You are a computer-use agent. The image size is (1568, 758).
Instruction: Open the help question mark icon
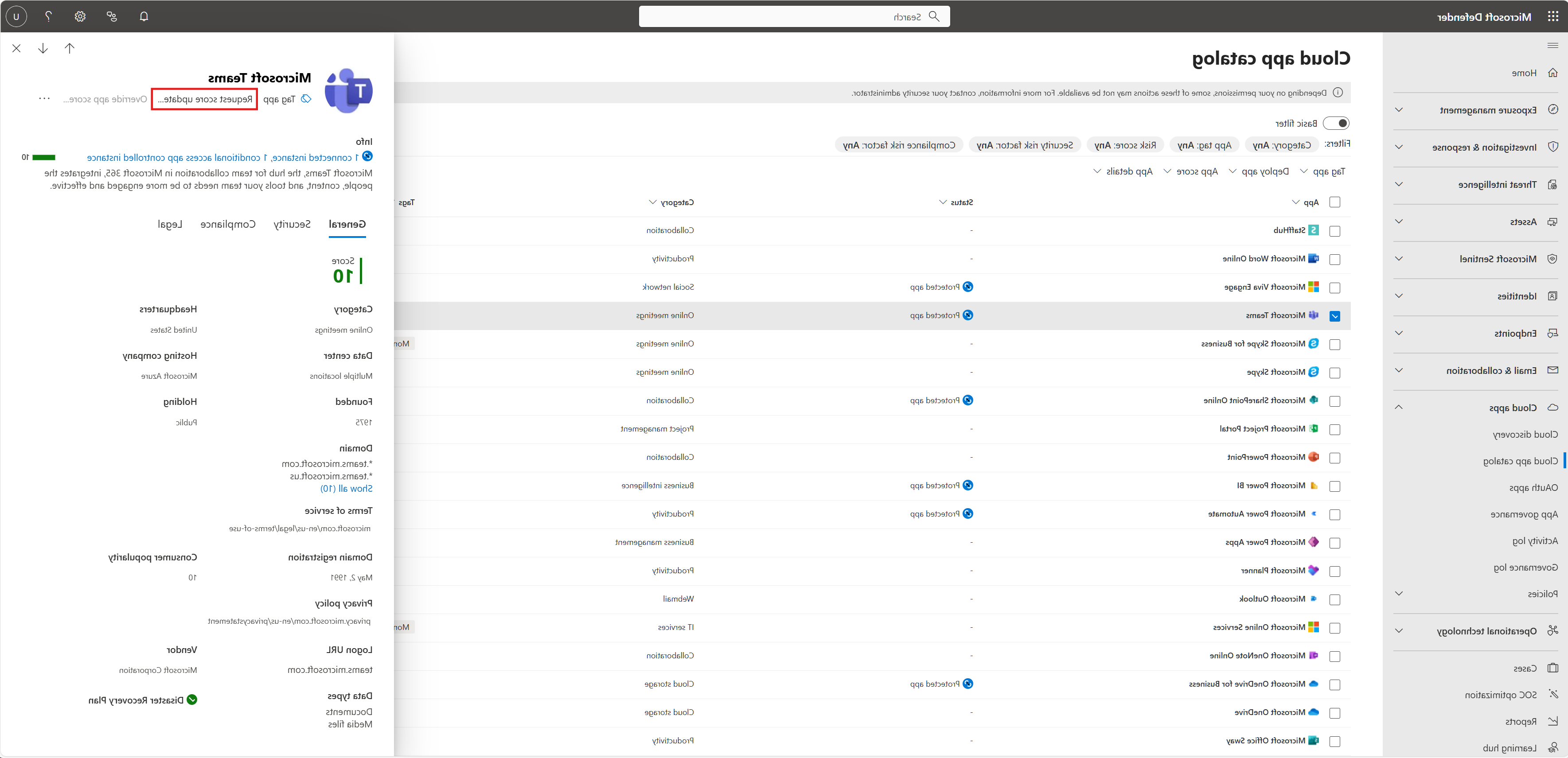point(49,16)
